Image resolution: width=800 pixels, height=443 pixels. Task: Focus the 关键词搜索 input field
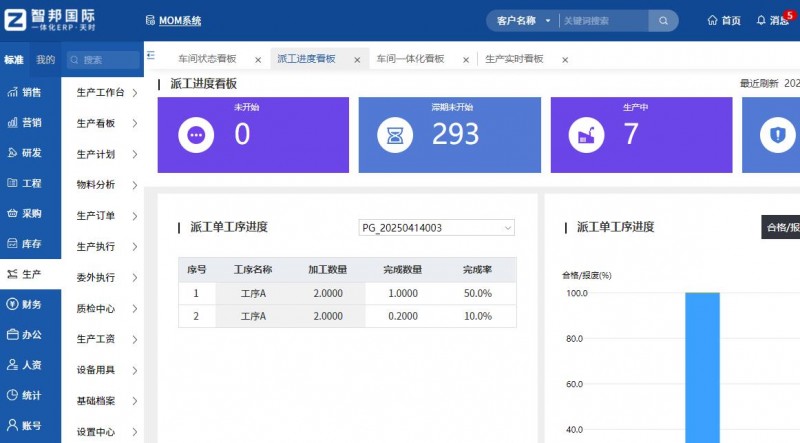(x=604, y=21)
